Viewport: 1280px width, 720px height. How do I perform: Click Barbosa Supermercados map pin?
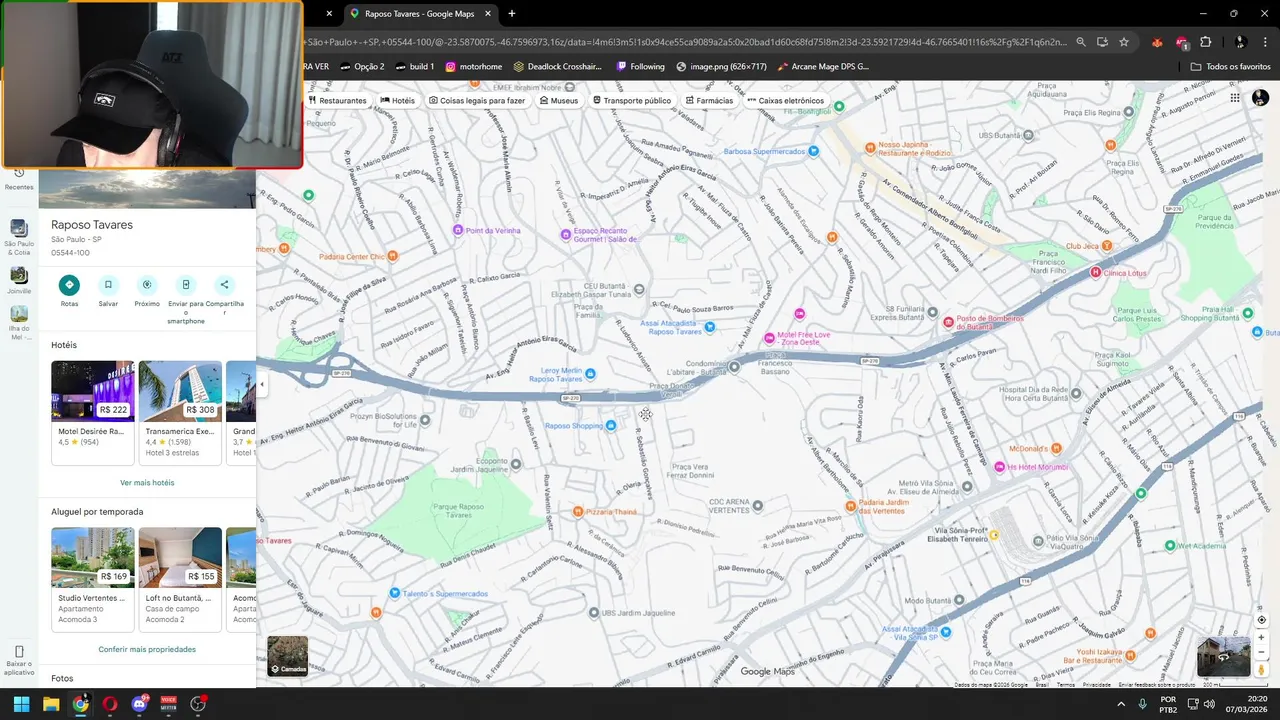point(814,151)
